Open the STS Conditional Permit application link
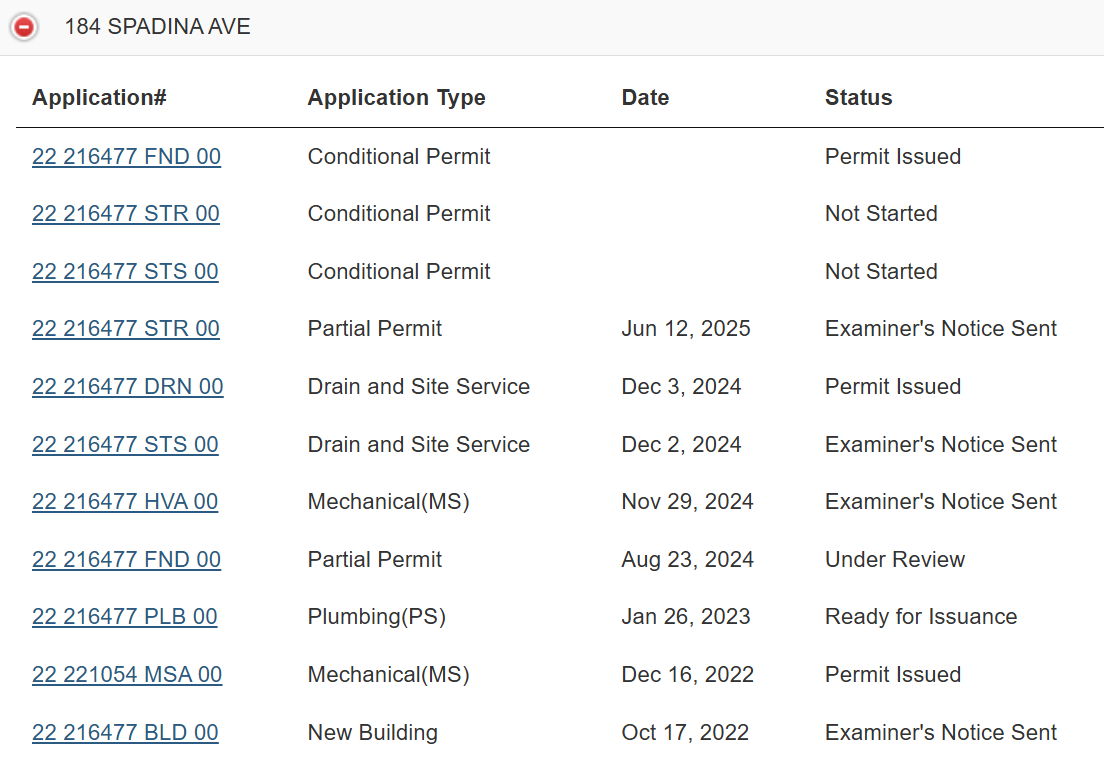The height and width of the screenshot is (764, 1104). [125, 272]
